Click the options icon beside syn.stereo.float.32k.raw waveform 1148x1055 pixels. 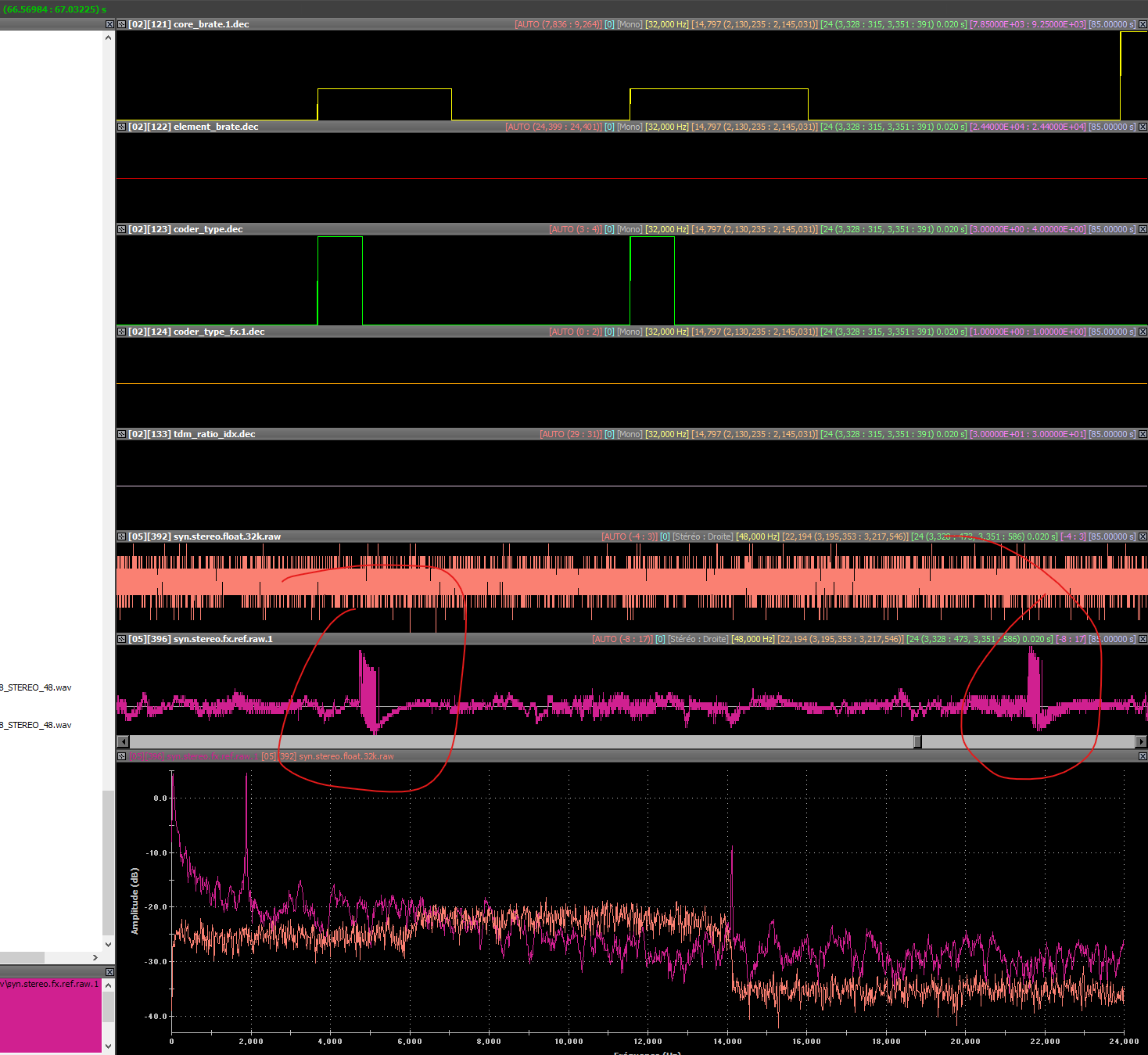[x=121, y=536]
